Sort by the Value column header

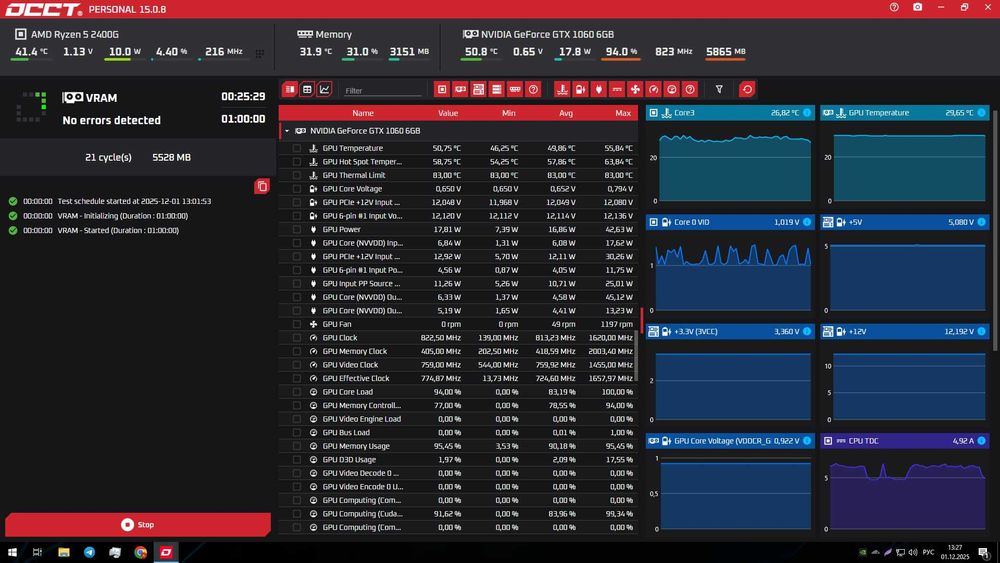pyautogui.click(x=448, y=113)
